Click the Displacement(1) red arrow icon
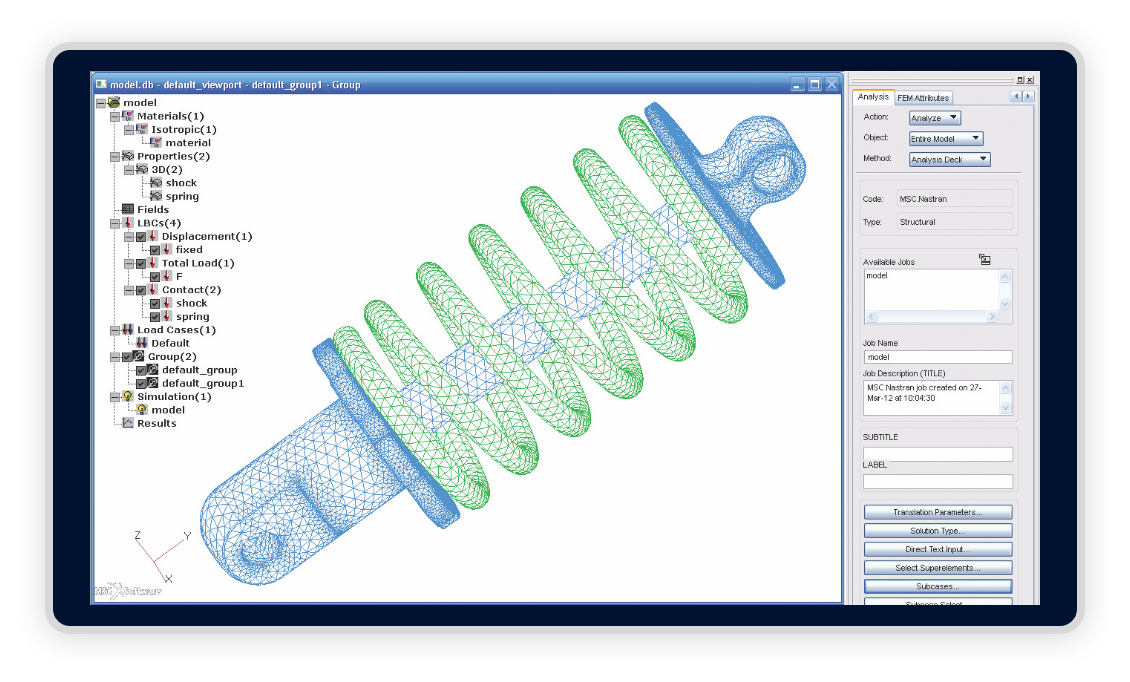Screen dimensions: 1130x682 [153, 236]
